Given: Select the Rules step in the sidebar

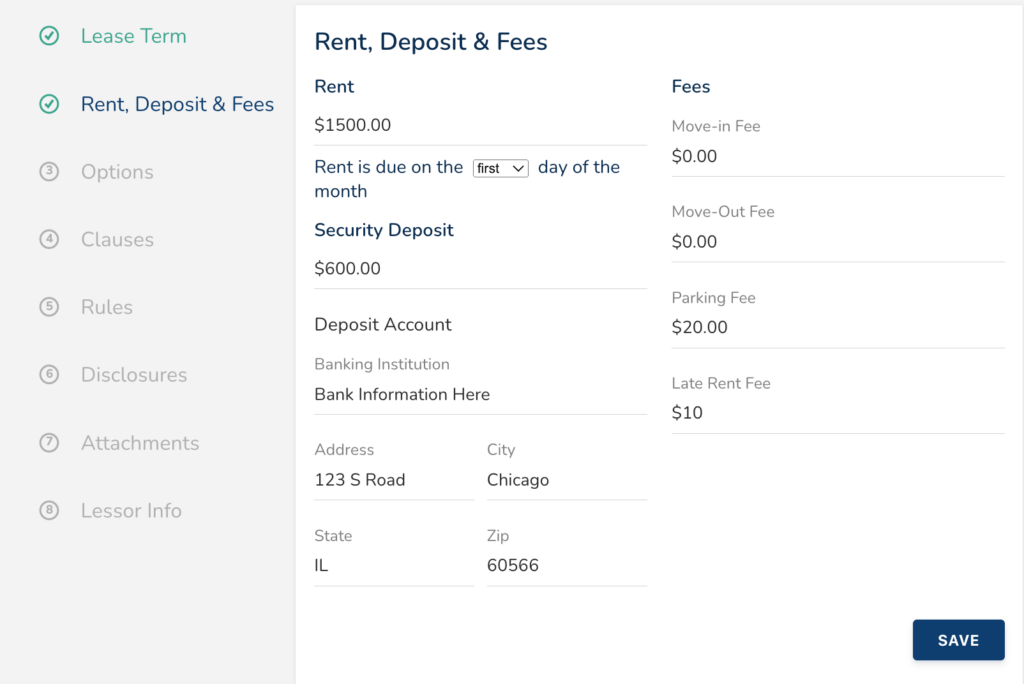Looking at the screenshot, I should click(x=107, y=307).
